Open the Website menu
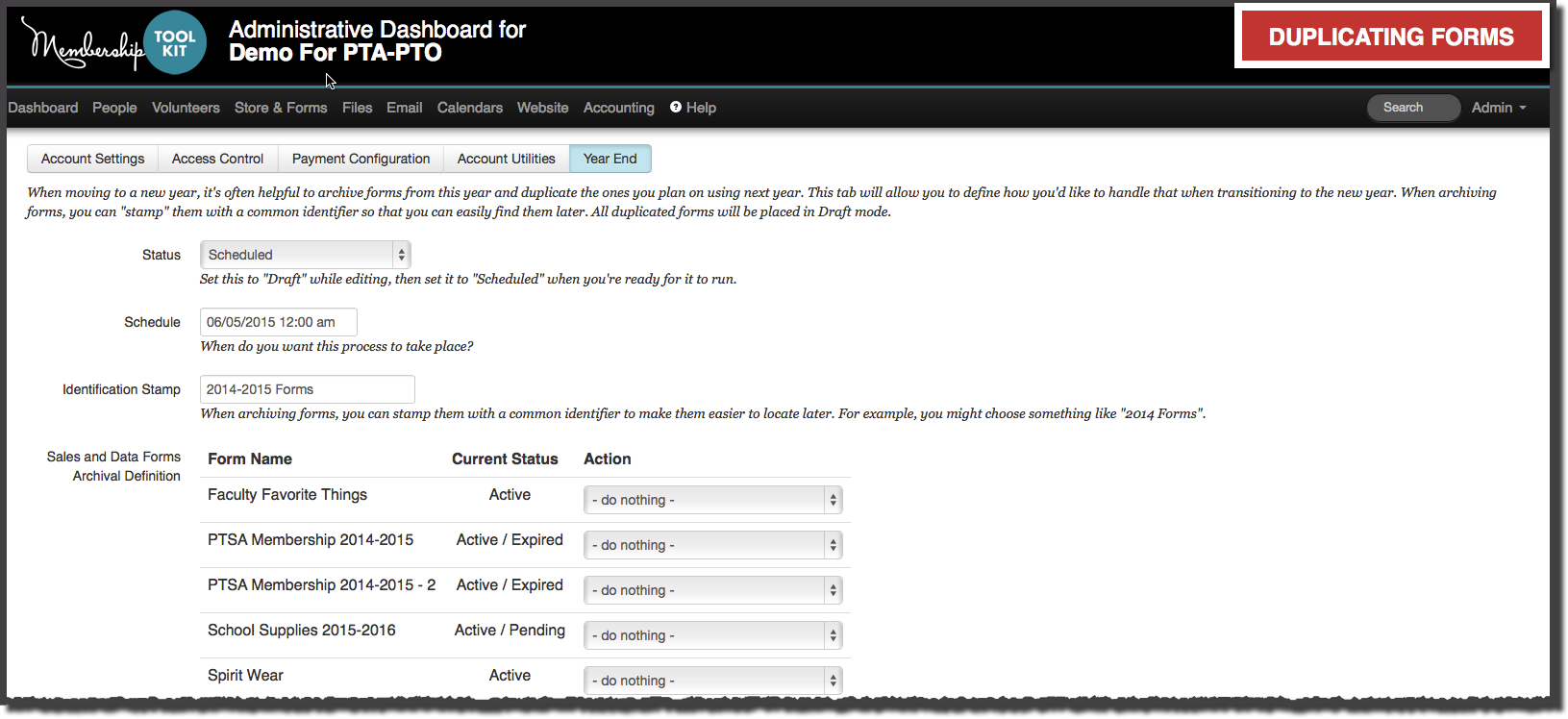Image resolution: width=1568 pixels, height=719 pixels. point(542,108)
